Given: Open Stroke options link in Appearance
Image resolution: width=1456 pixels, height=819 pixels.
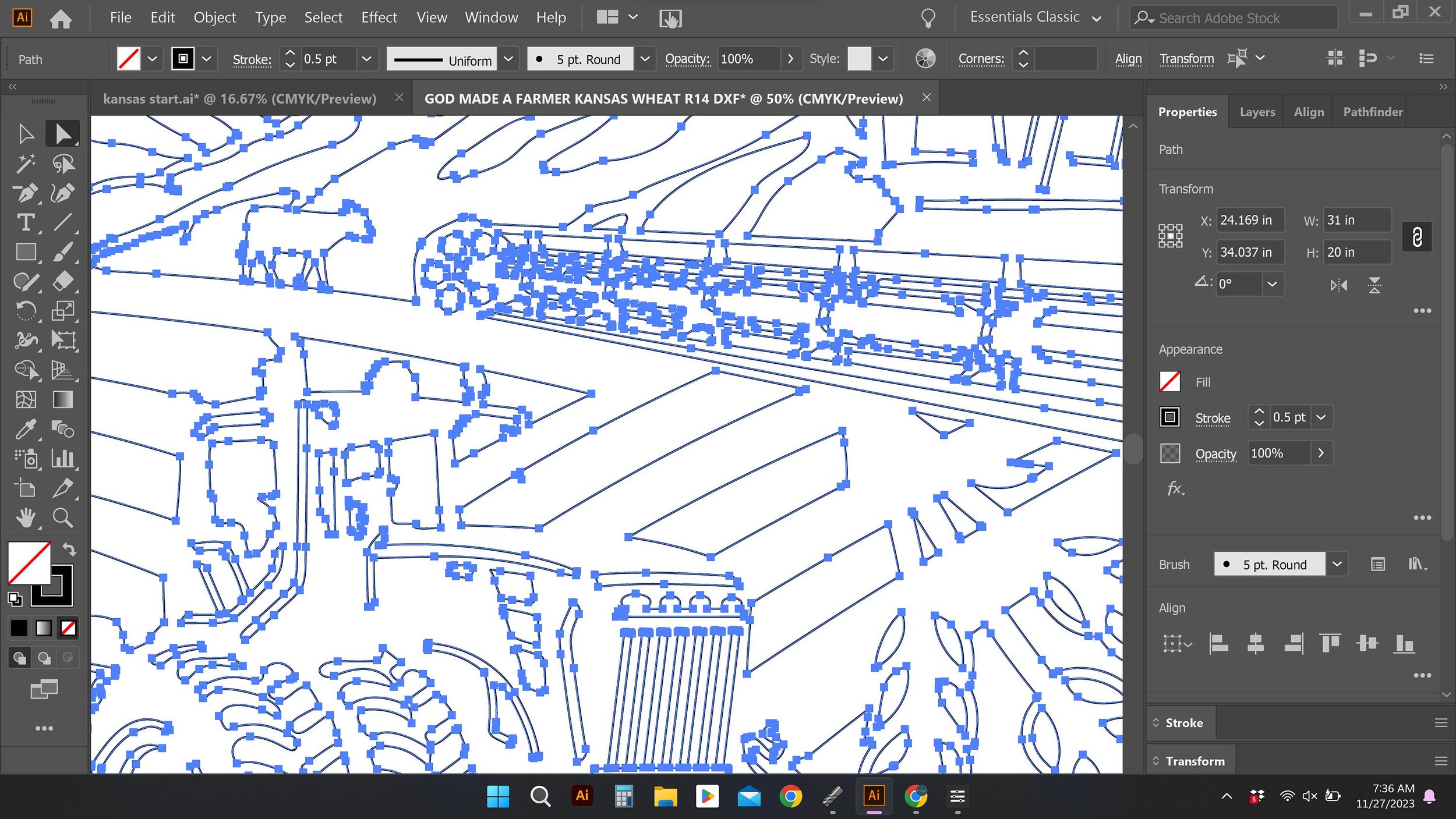Looking at the screenshot, I should pos(1213,418).
